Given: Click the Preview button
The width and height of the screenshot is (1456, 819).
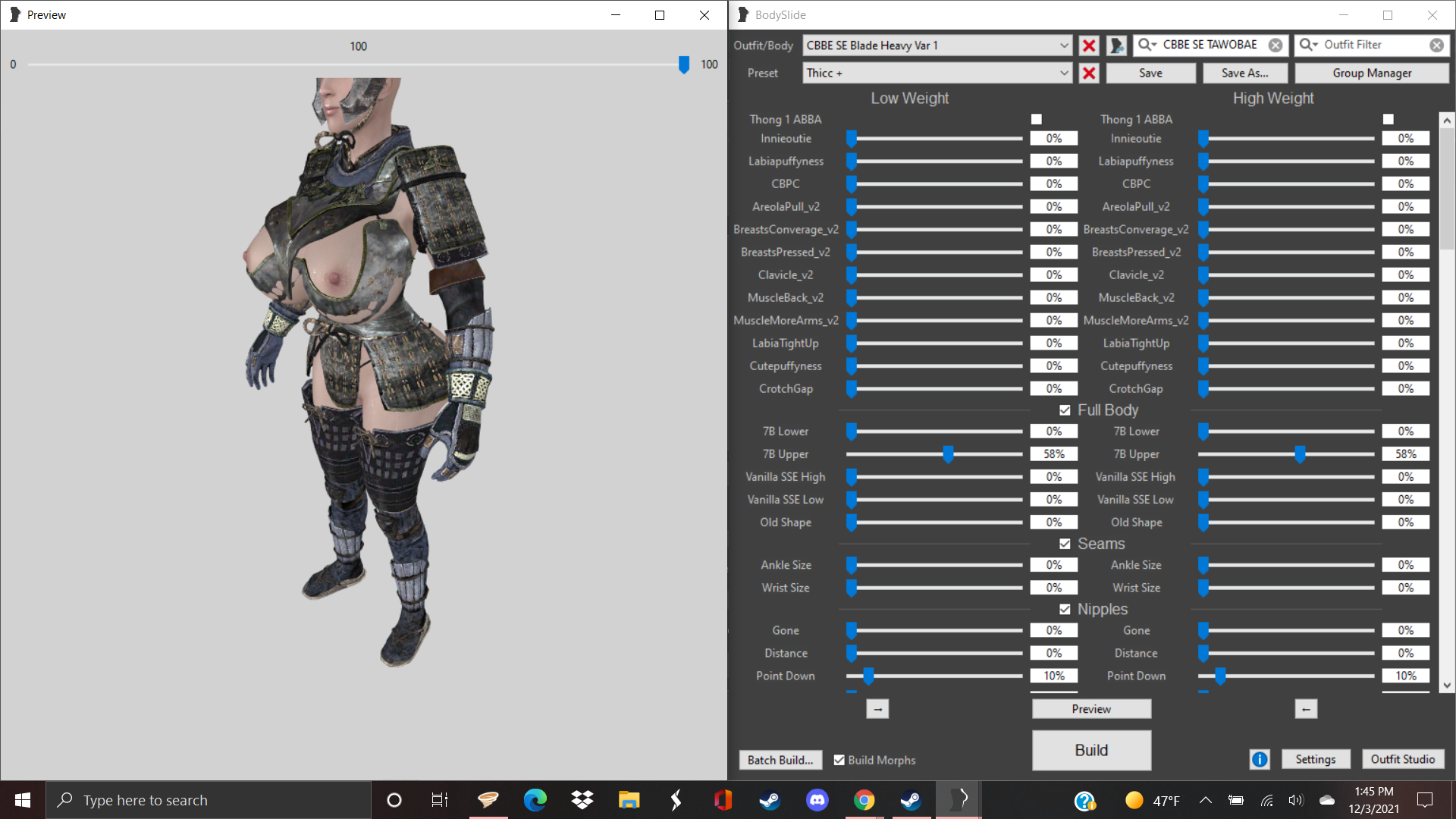Looking at the screenshot, I should (x=1091, y=709).
